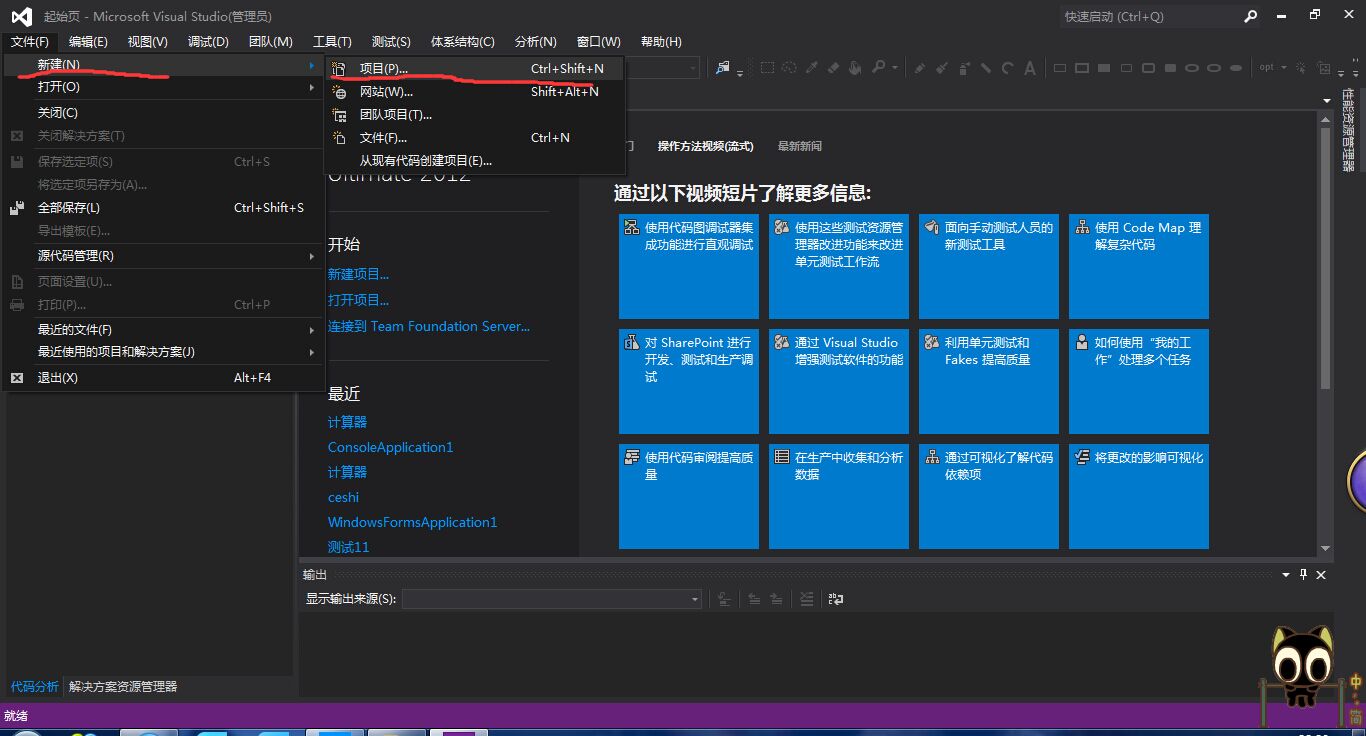This screenshot has width=1366, height=736.
Task: Choose 退出(X) to exit
Action: pyautogui.click(x=163, y=378)
